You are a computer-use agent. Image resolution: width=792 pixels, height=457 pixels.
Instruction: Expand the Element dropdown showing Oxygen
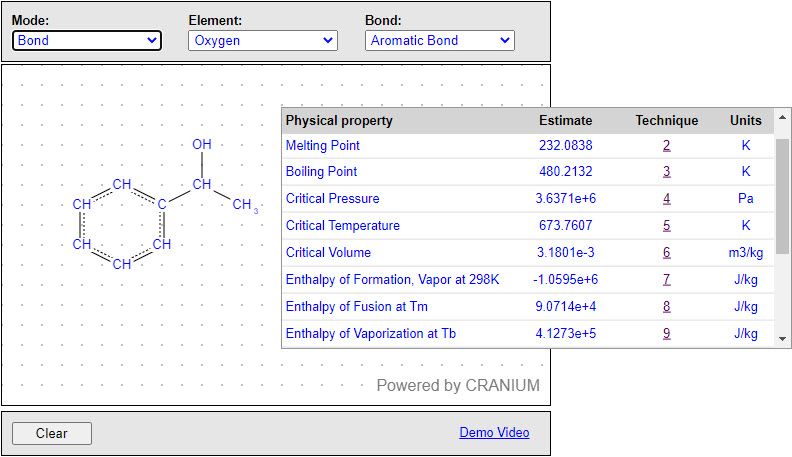[x=263, y=40]
